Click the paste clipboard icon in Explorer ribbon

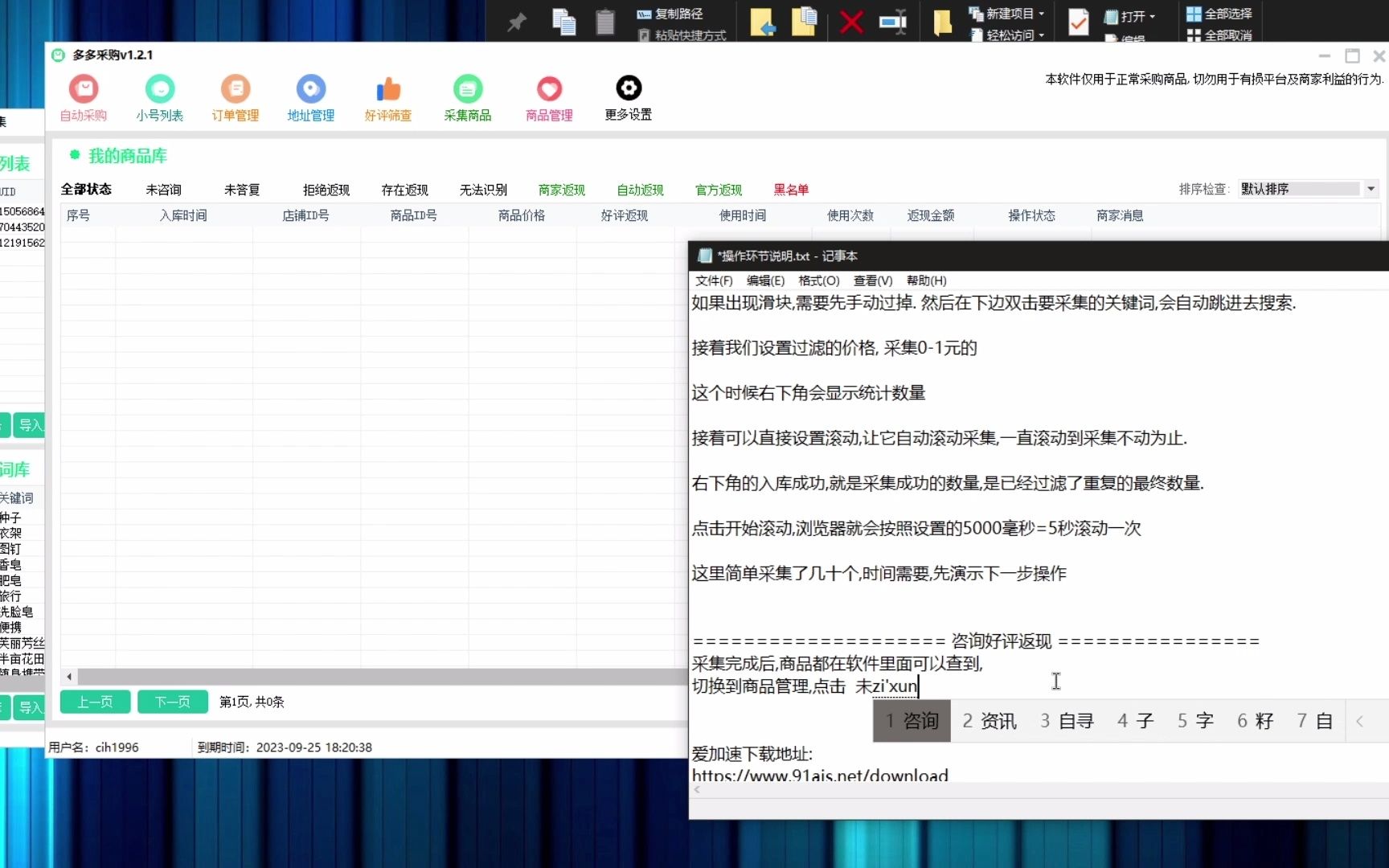pos(605,22)
